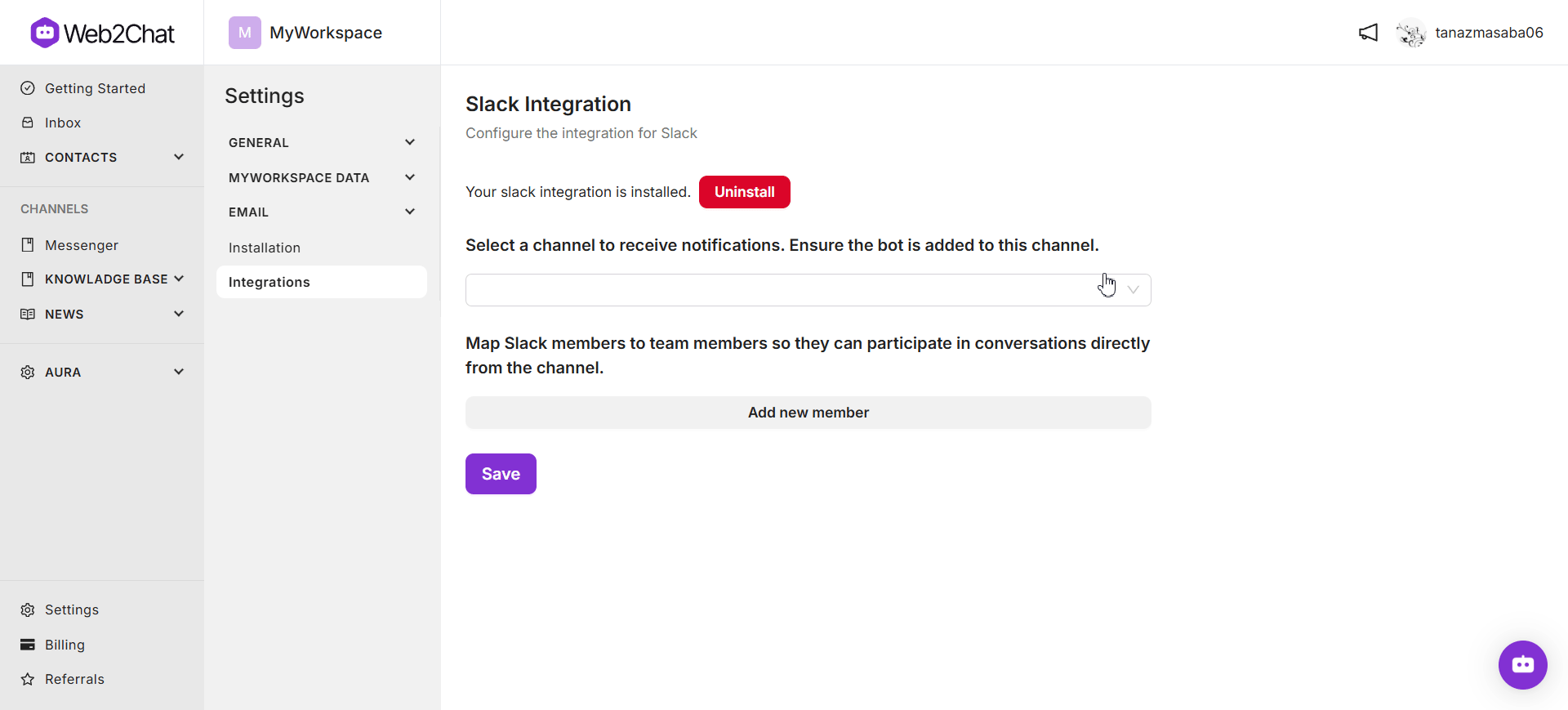Click the Slack Integration heading

click(548, 104)
